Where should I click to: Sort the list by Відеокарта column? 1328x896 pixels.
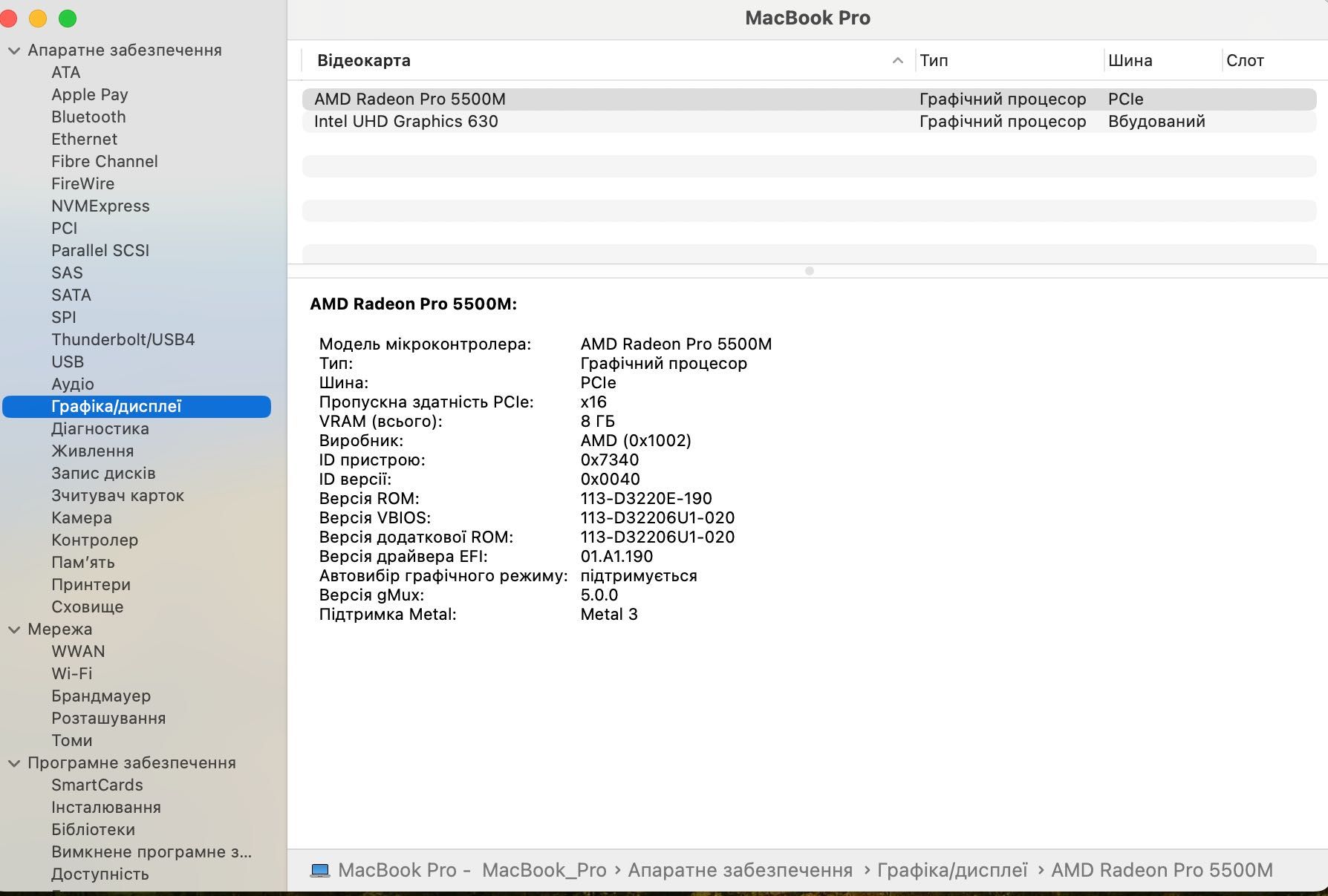(x=364, y=60)
